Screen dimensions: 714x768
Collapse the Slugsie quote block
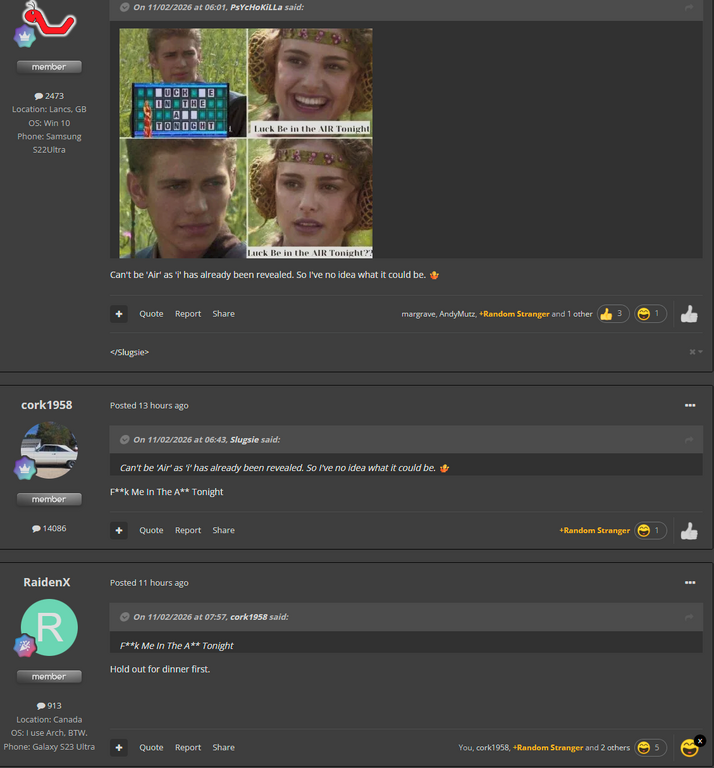(x=125, y=440)
